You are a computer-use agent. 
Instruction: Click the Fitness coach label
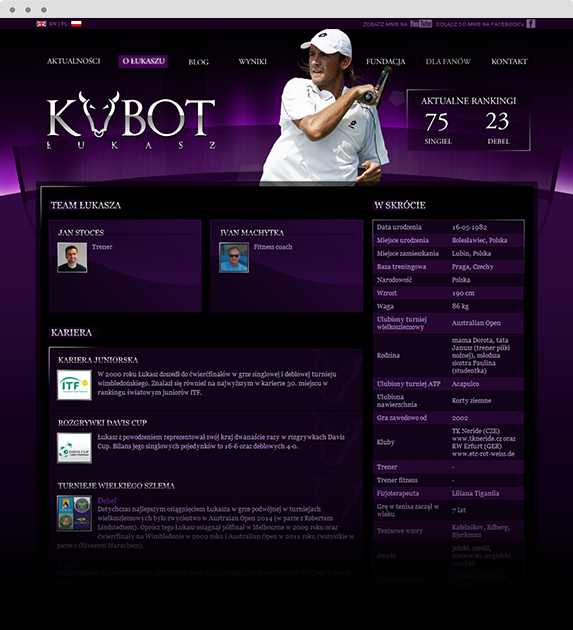point(273,247)
